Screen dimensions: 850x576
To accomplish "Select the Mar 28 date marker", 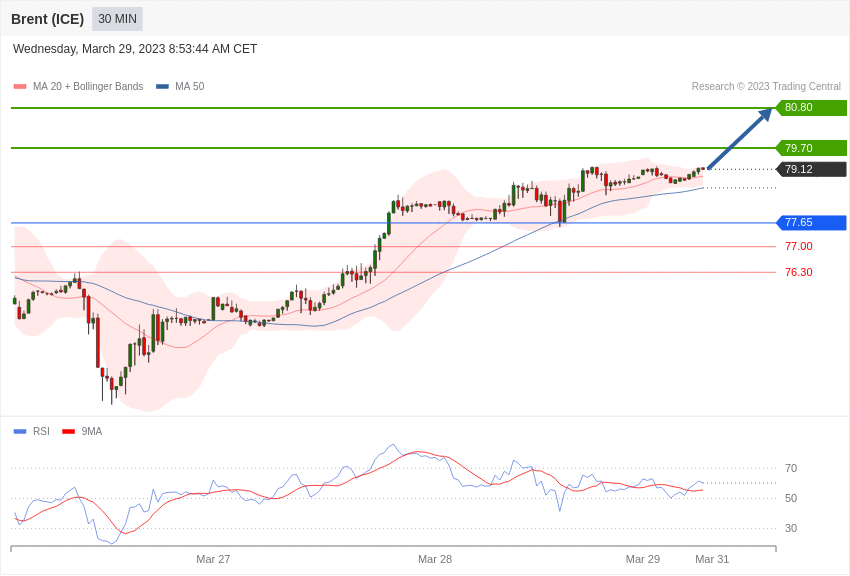I will click(x=435, y=559).
